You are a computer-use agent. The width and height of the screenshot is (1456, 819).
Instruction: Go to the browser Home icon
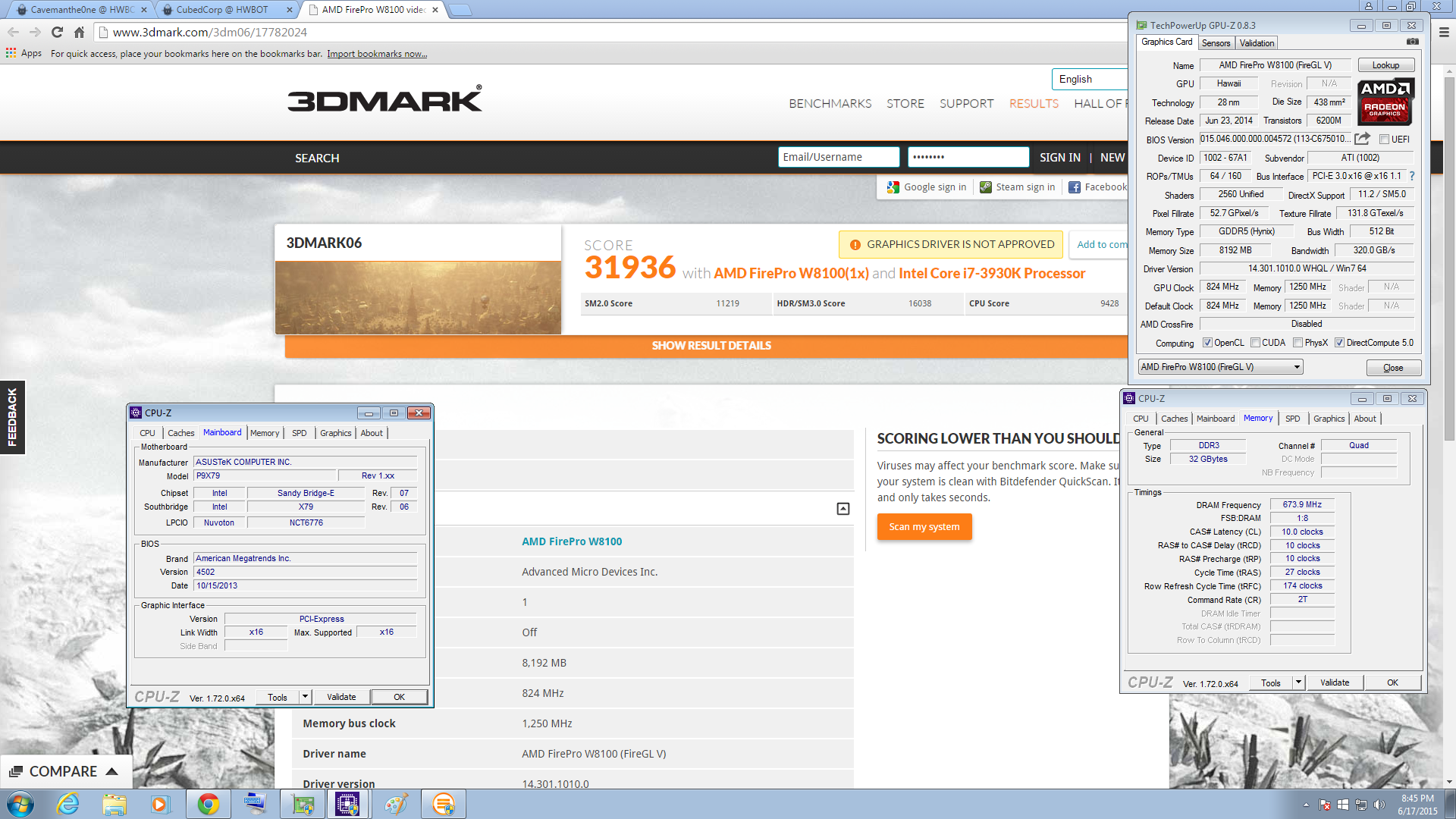click(x=79, y=32)
